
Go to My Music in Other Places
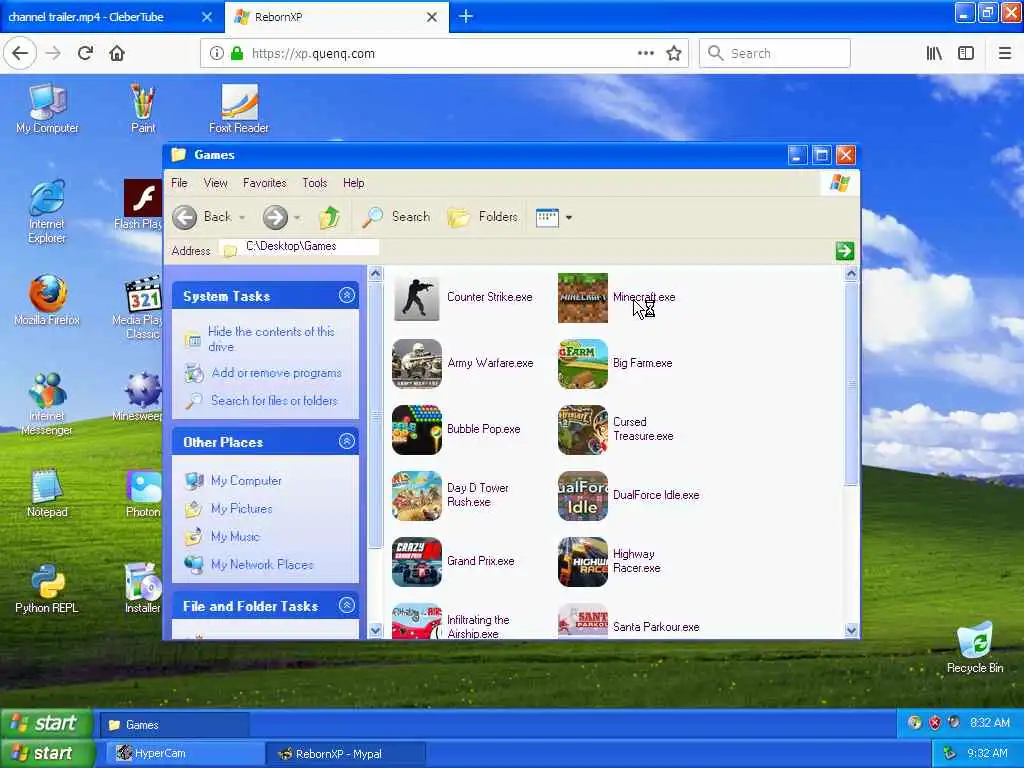click(235, 537)
